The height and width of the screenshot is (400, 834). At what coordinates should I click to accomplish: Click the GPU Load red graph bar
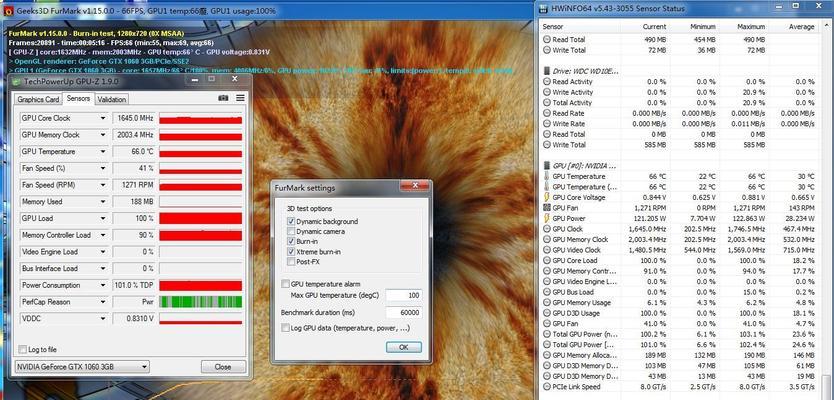point(201,219)
